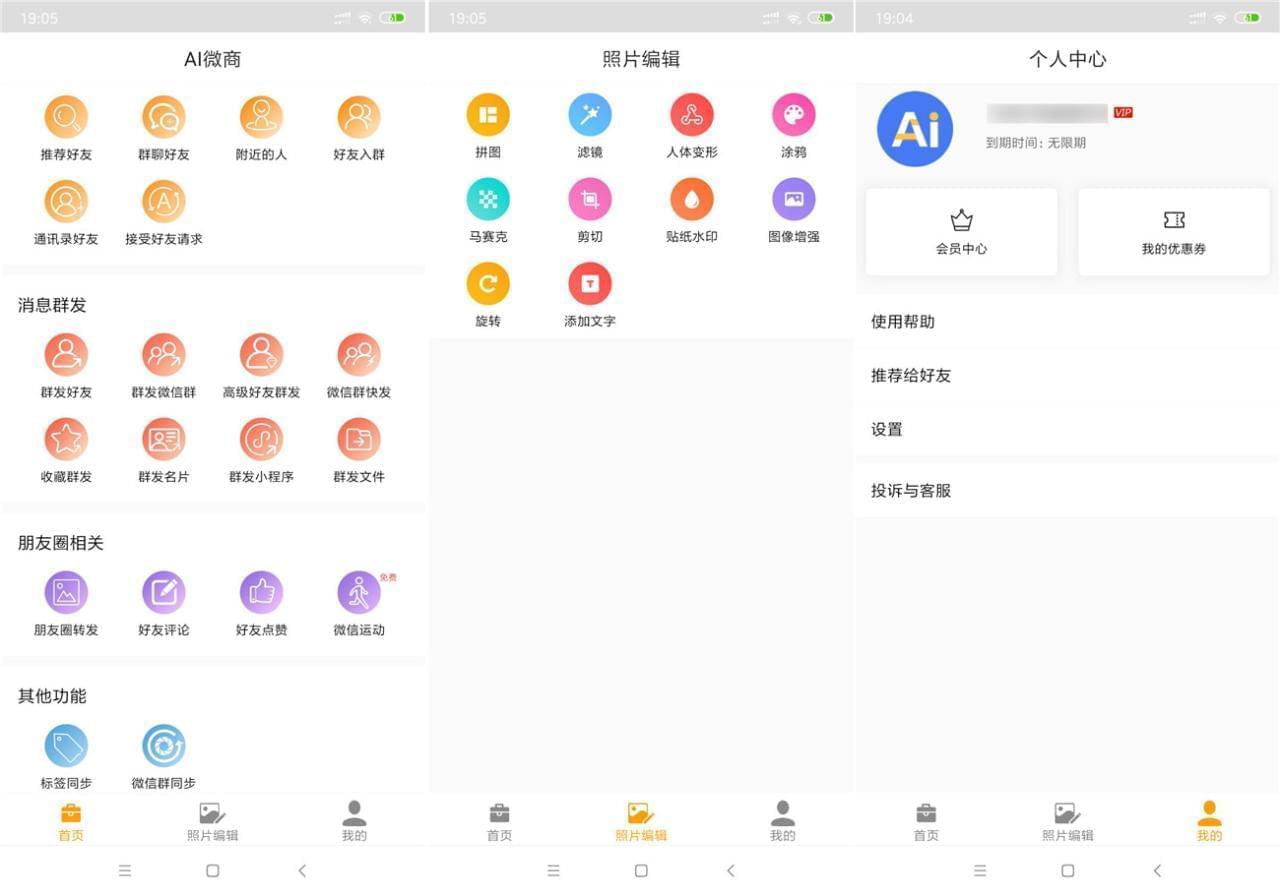The height and width of the screenshot is (896, 1280).
Task: Tap 微信群同步 sync icon
Action: point(164,746)
